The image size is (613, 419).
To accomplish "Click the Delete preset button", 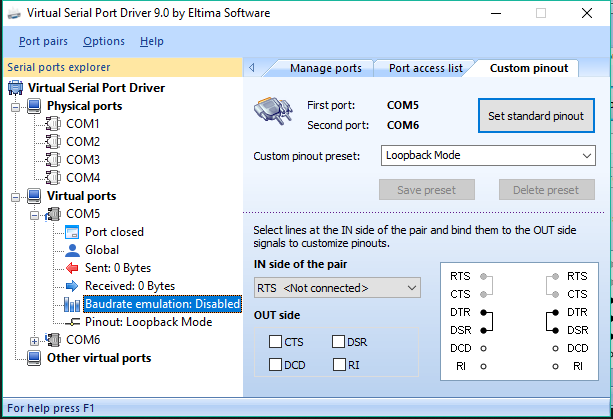I will [x=546, y=190].
